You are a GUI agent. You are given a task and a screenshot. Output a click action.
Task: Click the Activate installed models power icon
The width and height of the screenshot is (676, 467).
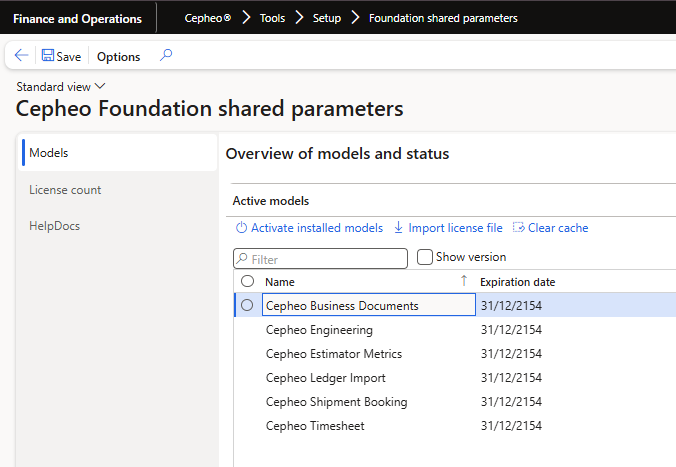(241, 228)
